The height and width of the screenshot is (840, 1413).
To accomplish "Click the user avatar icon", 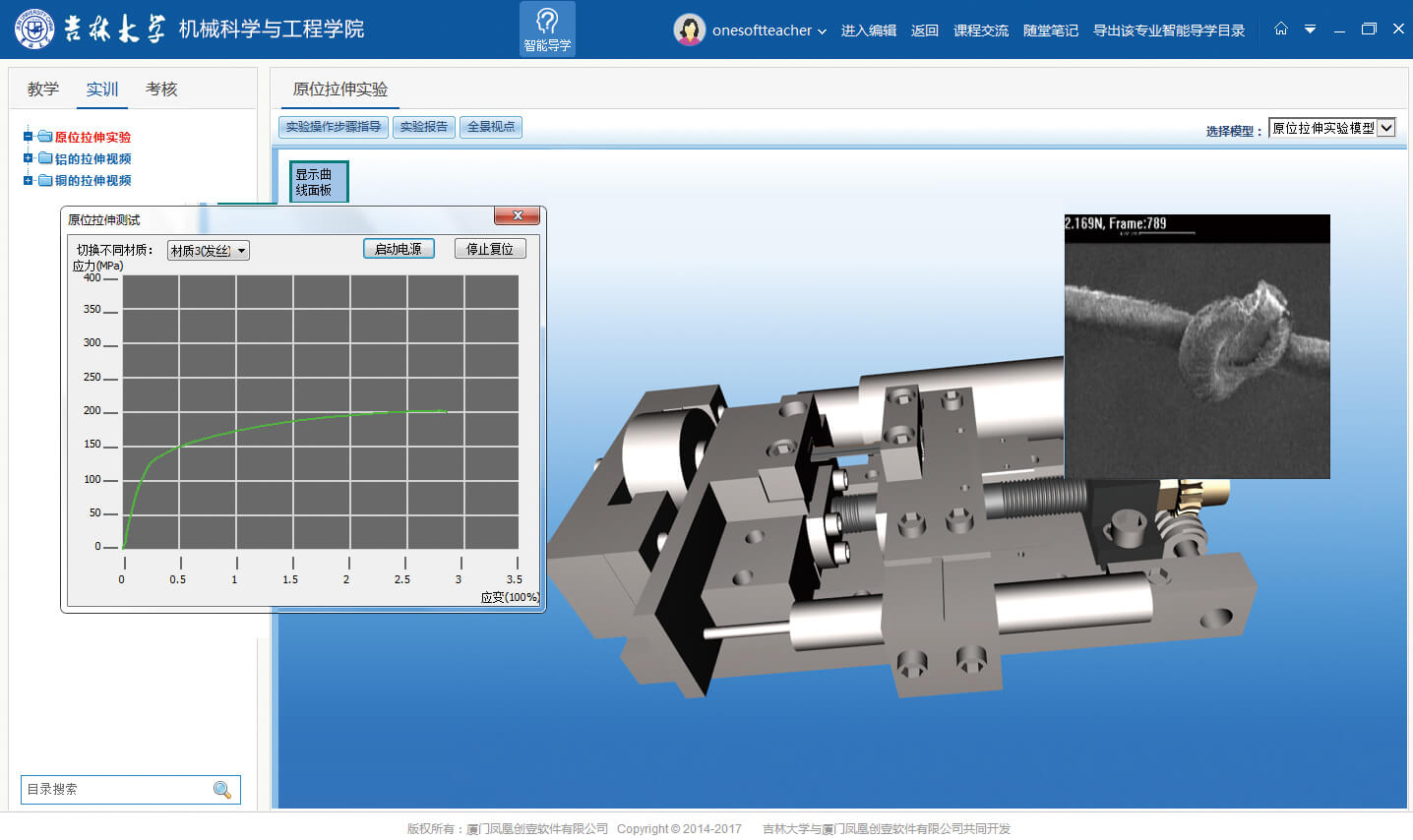I will (689, 30).
